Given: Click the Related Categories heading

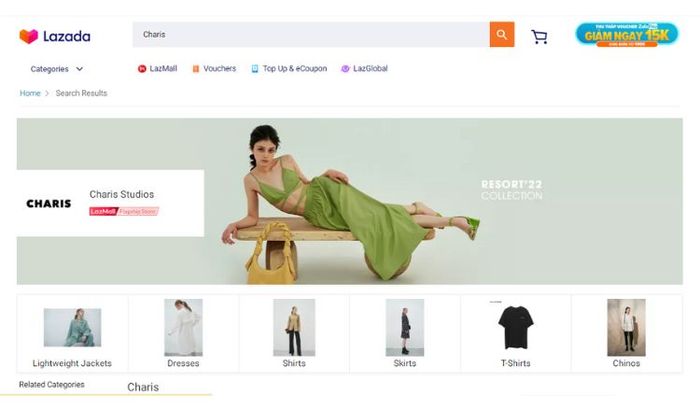Looking at the screenshot, I should (52, 385).
